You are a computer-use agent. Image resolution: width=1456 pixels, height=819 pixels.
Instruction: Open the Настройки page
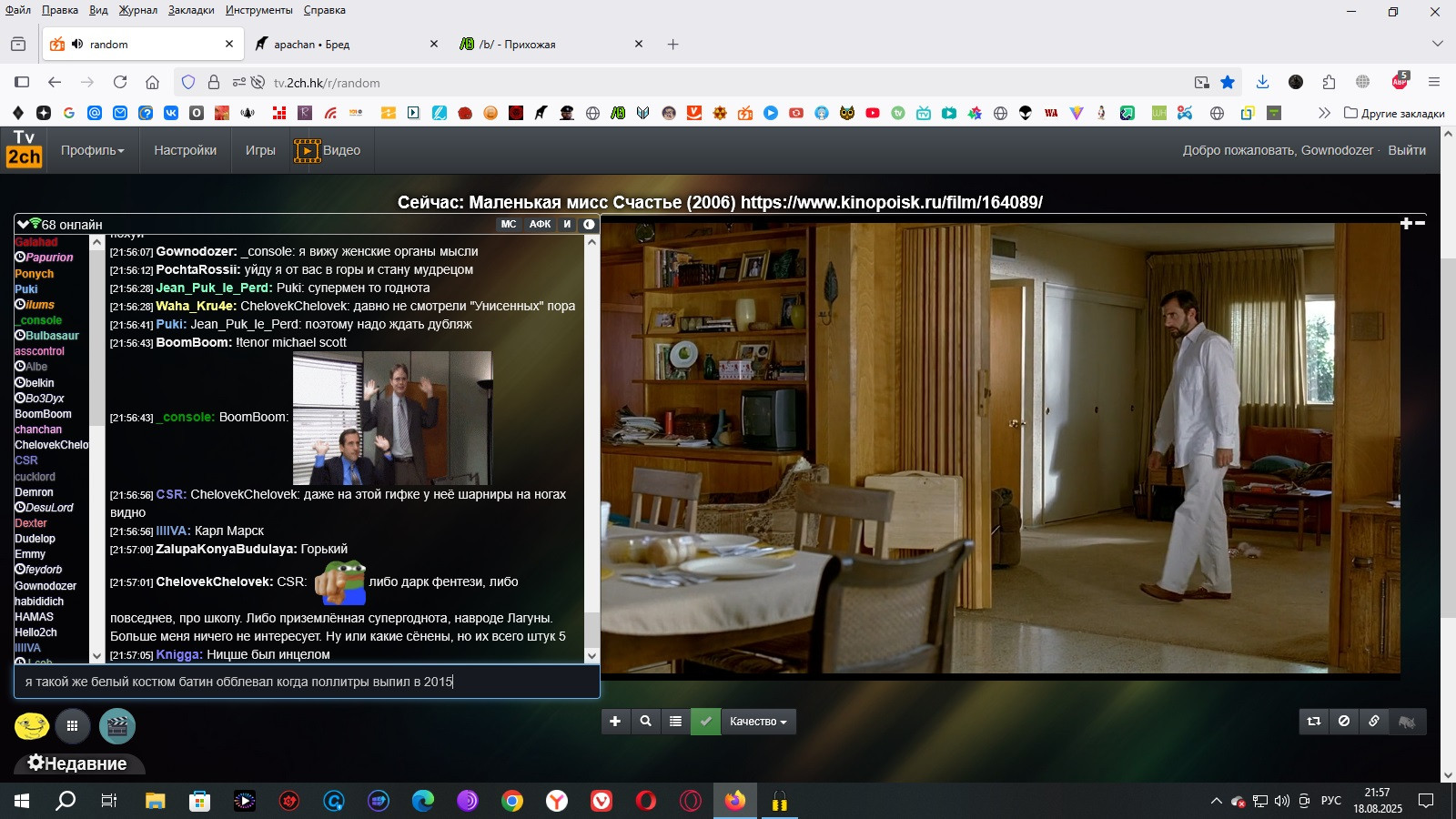pyautogui.click(x=185, y=150)
